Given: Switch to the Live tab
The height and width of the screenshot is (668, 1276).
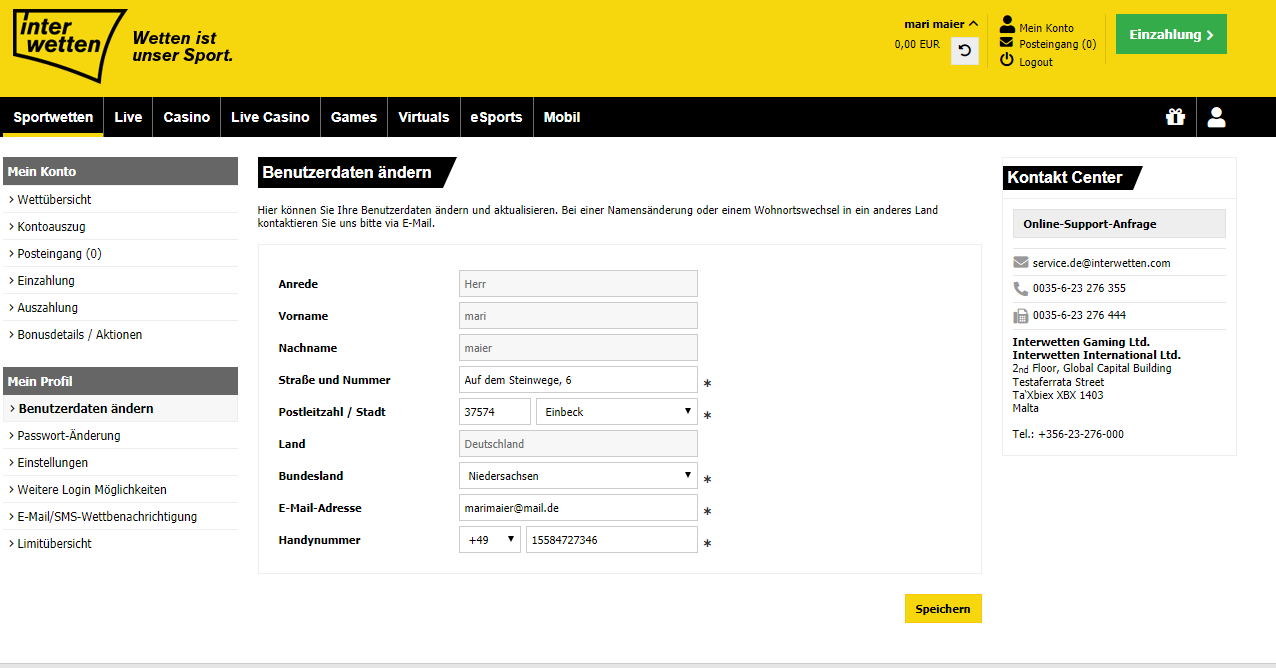Looking at the screenshot, I should point(128,117).
